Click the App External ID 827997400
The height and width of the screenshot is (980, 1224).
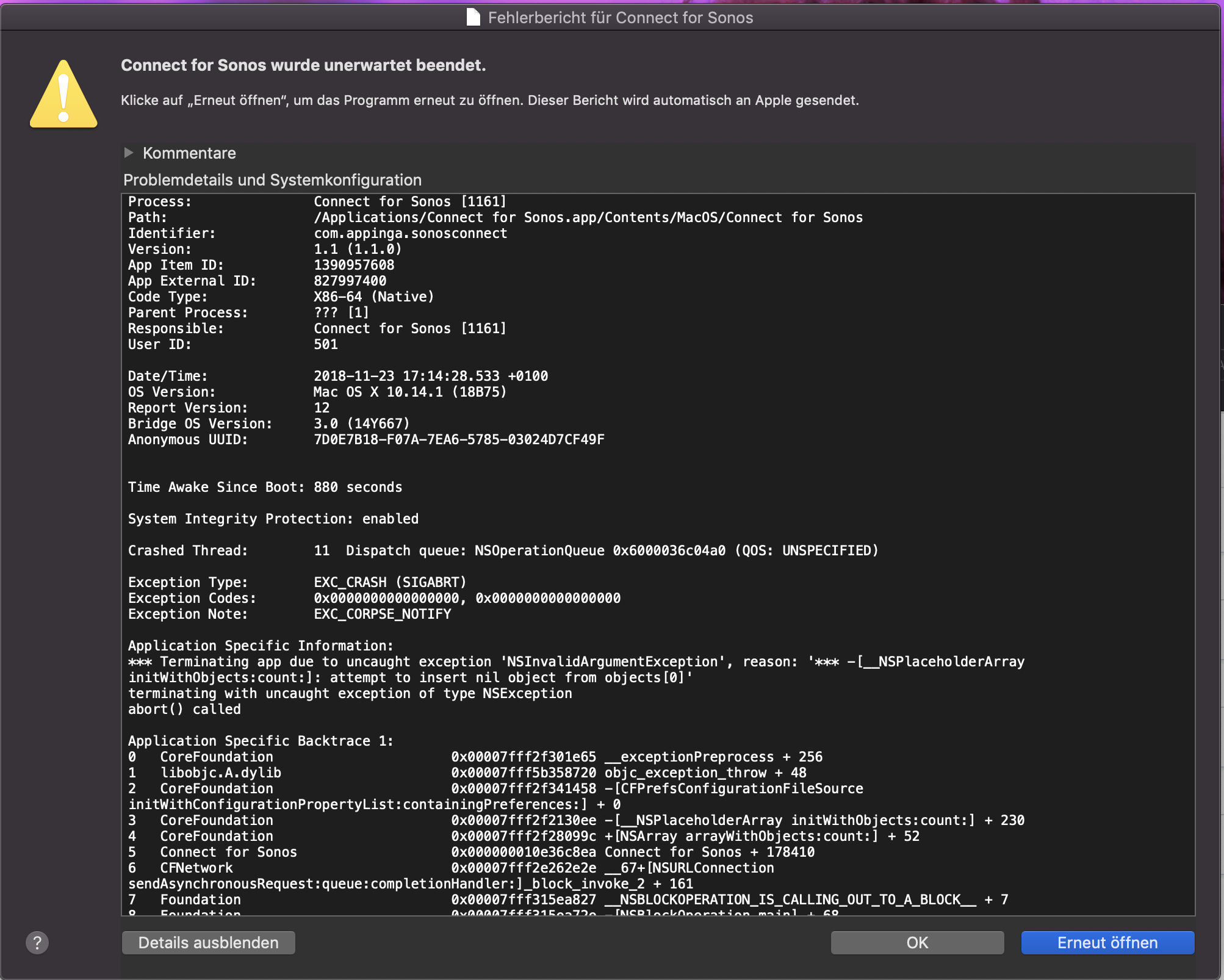350,281
